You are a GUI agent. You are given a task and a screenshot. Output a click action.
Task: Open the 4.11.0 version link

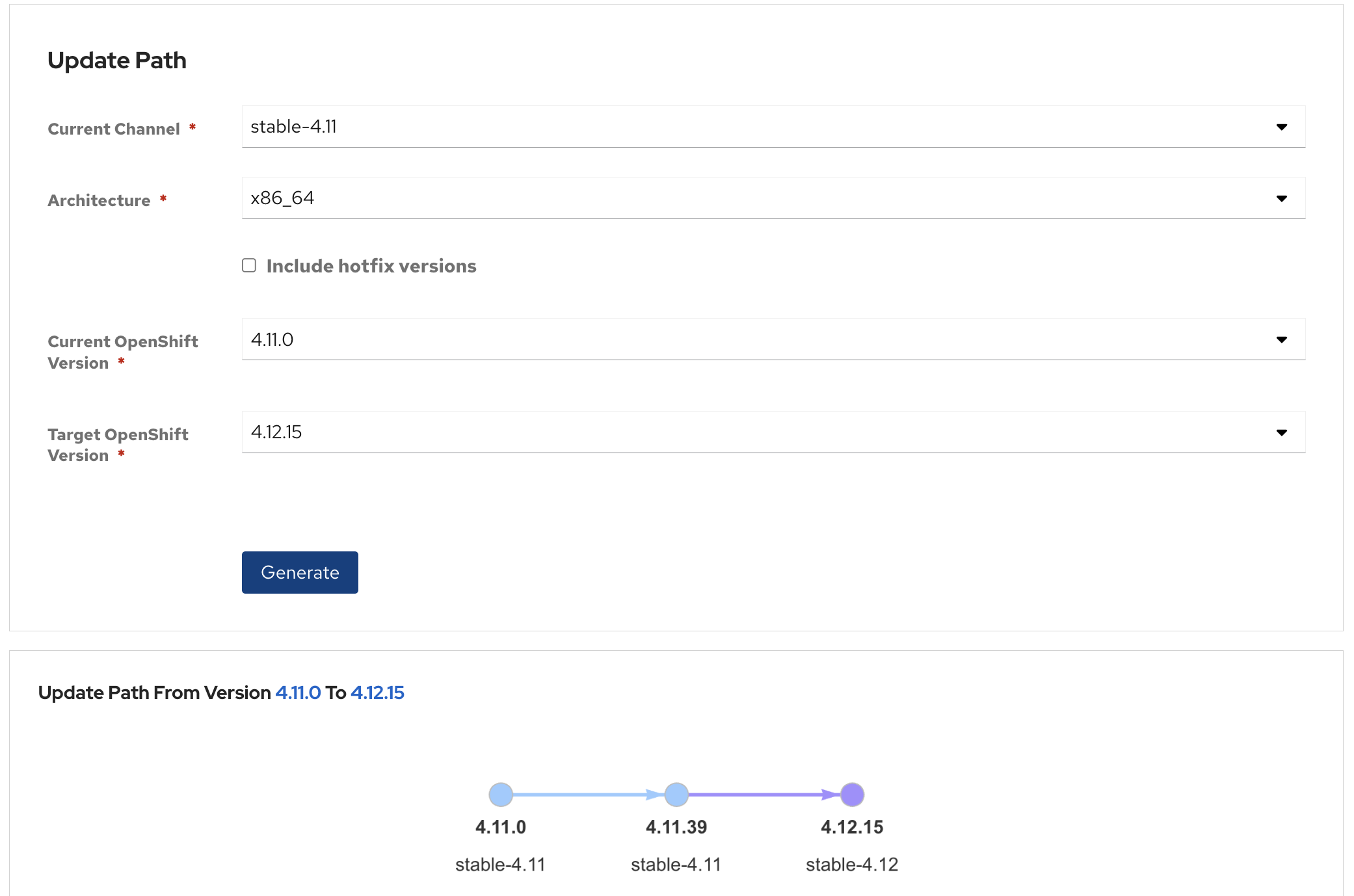point(297,692)
